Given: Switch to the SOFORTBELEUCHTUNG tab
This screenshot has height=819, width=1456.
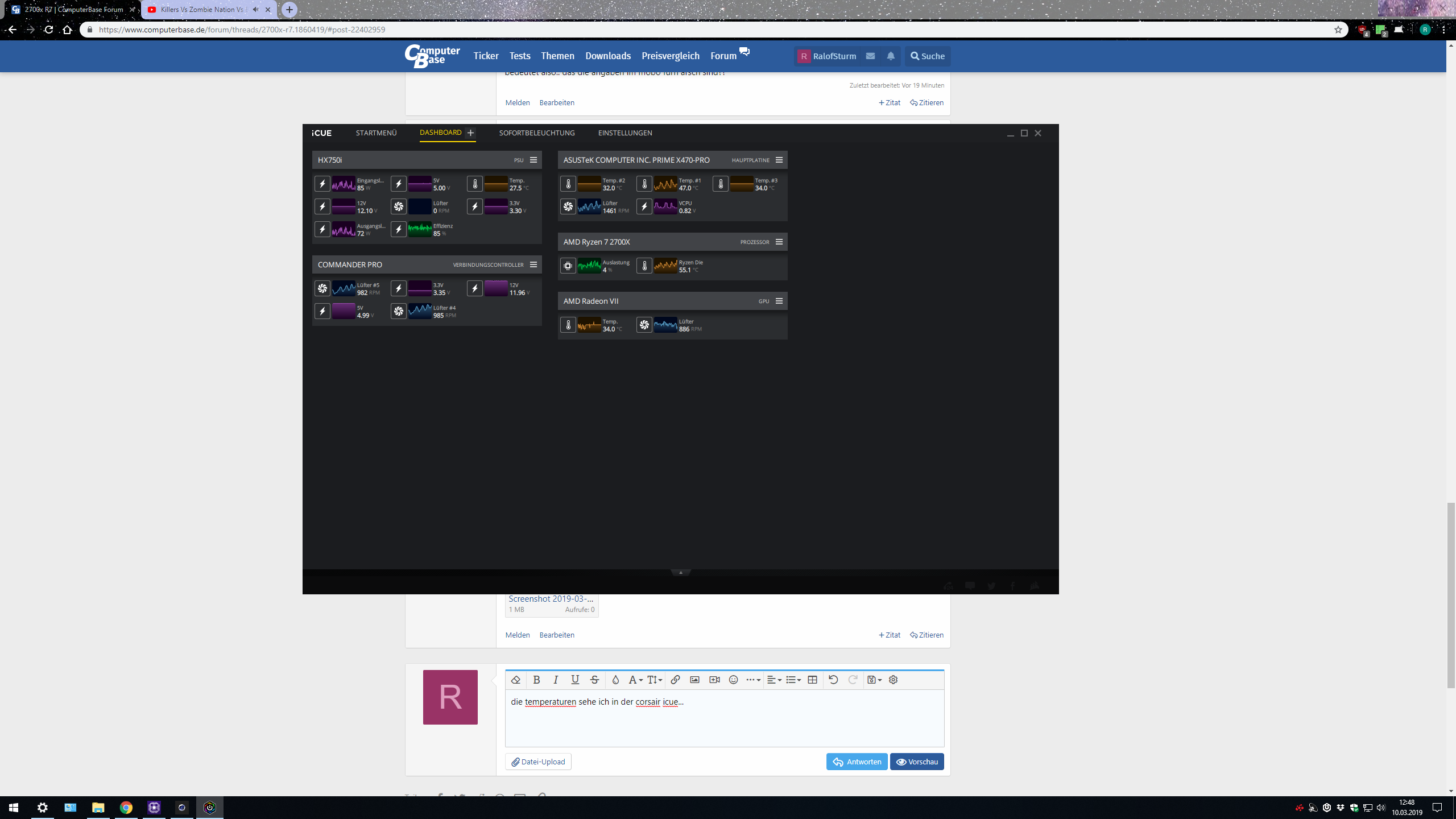Looking at the screenshot, I should click(537, 133).
